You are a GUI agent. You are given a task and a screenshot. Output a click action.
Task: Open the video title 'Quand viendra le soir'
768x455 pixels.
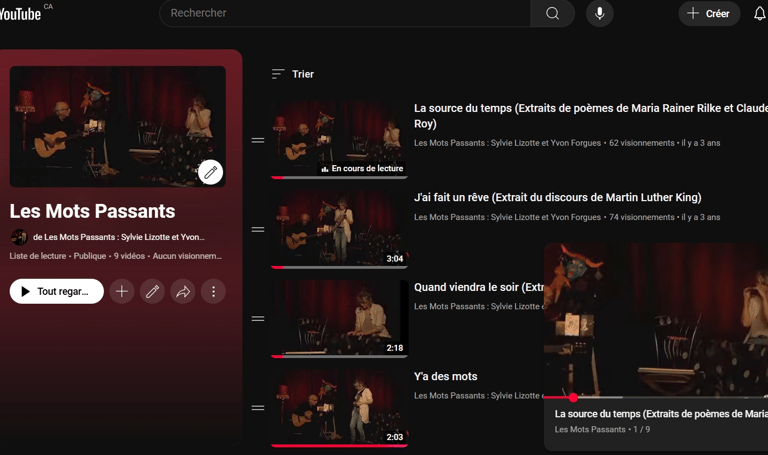479,287
